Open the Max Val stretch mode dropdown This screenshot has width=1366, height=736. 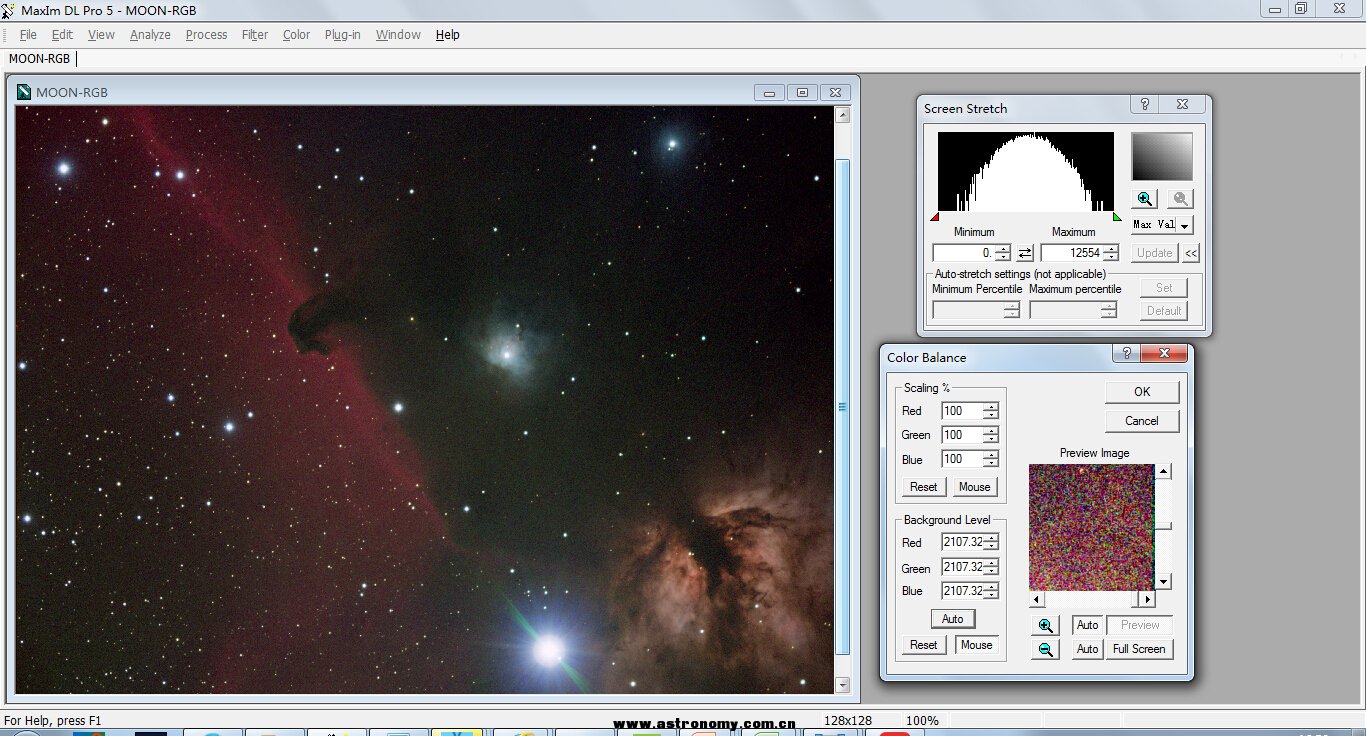(1185, 226)
